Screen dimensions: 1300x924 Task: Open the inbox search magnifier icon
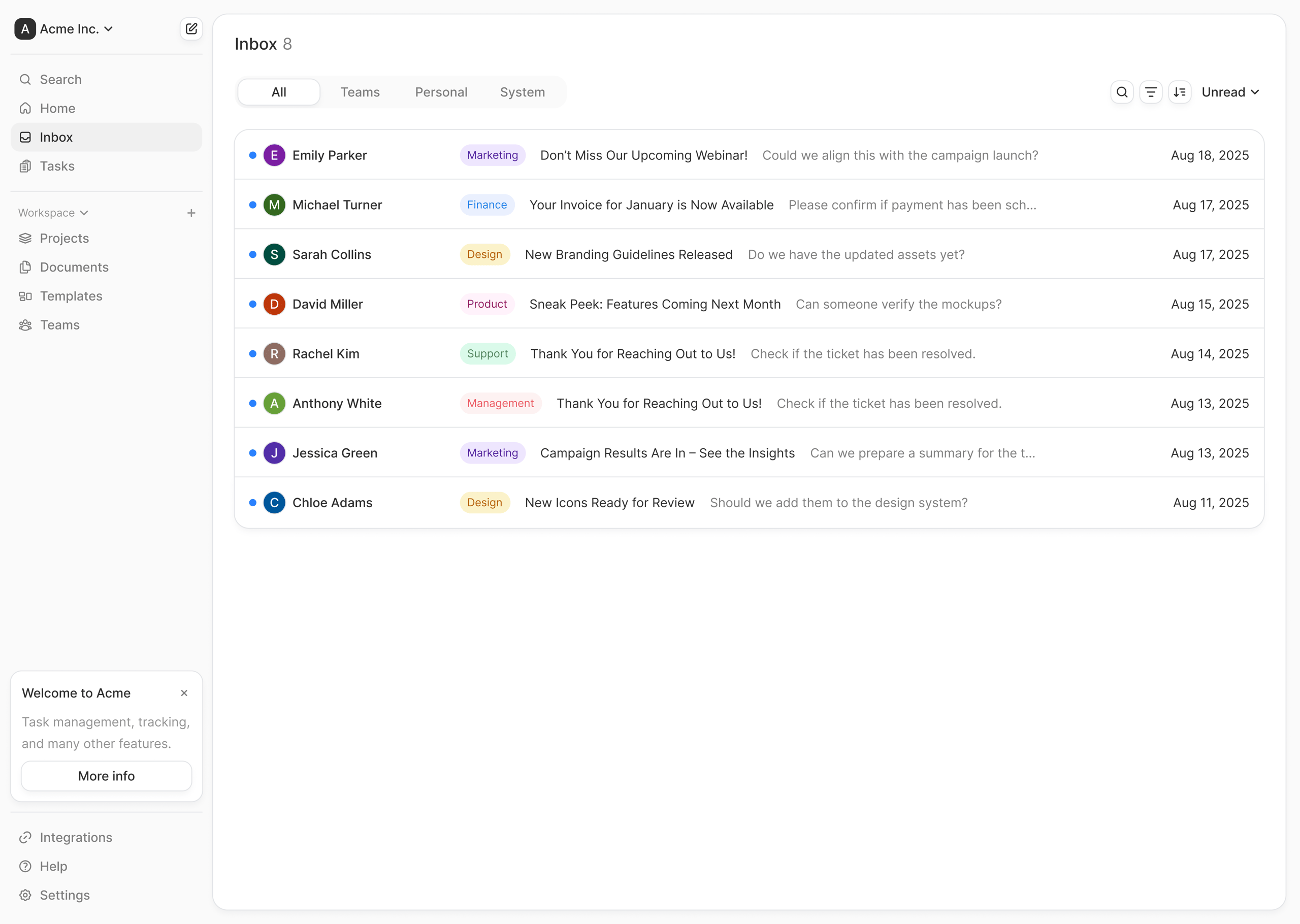click(1121, 92)
